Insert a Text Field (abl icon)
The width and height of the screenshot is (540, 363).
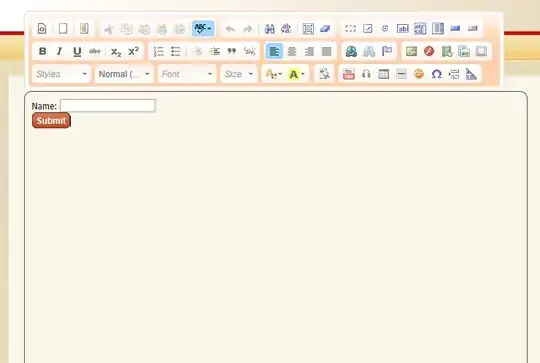pos(403,29)
